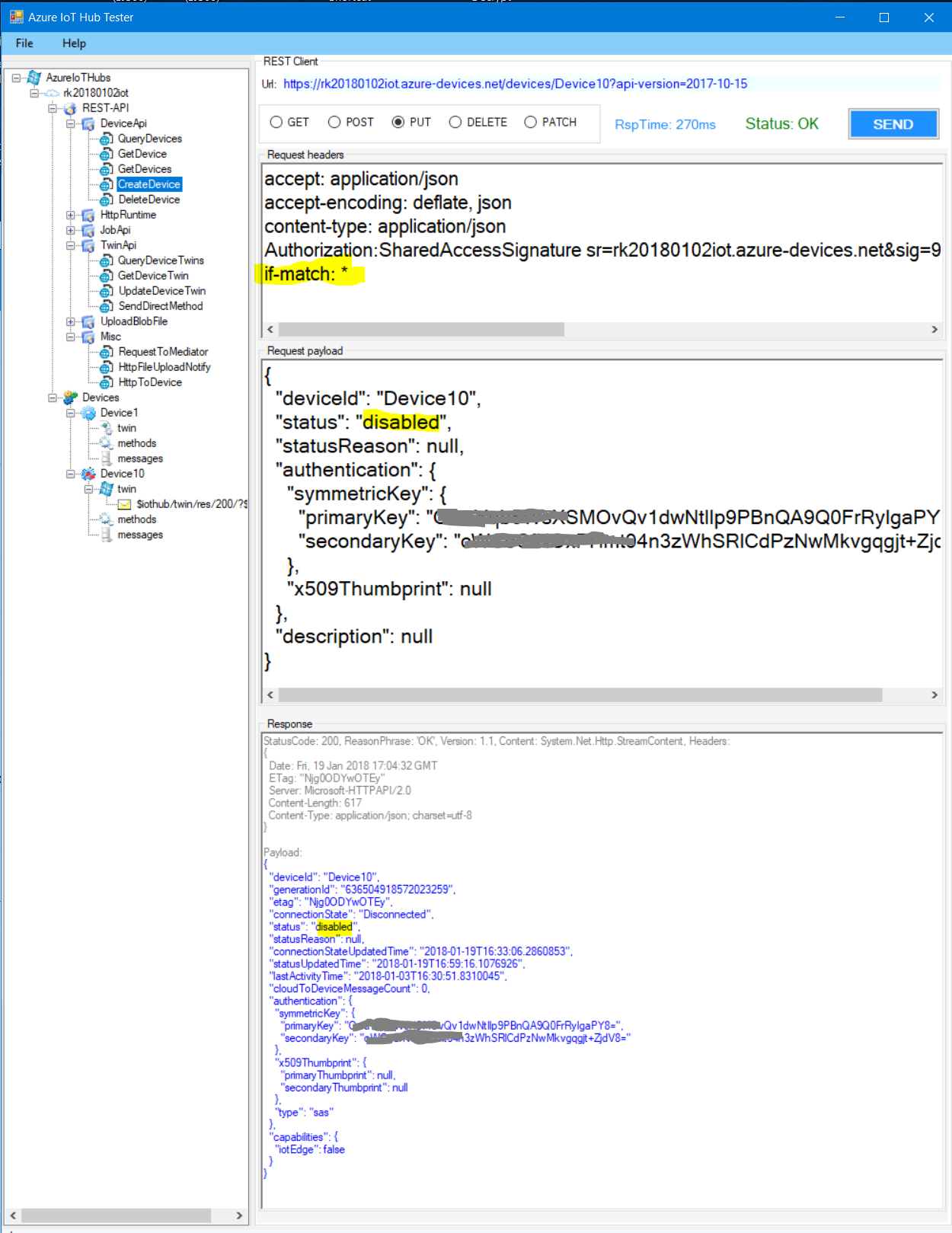Click the Request payload horizontal scrollbar thumb

click(x=580, y=695)
